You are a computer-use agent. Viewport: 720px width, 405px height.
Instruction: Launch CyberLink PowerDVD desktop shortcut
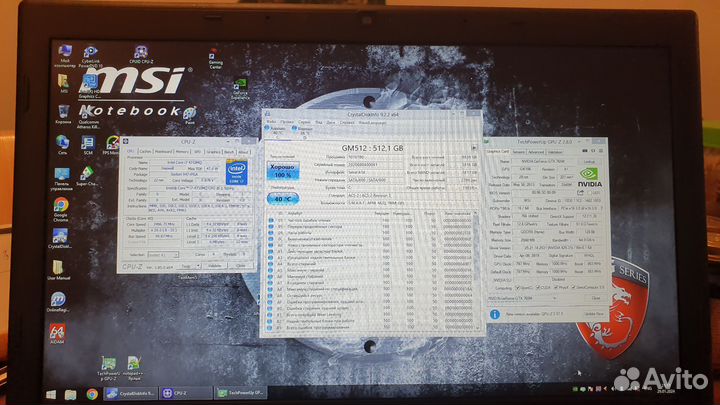[91, 56]
